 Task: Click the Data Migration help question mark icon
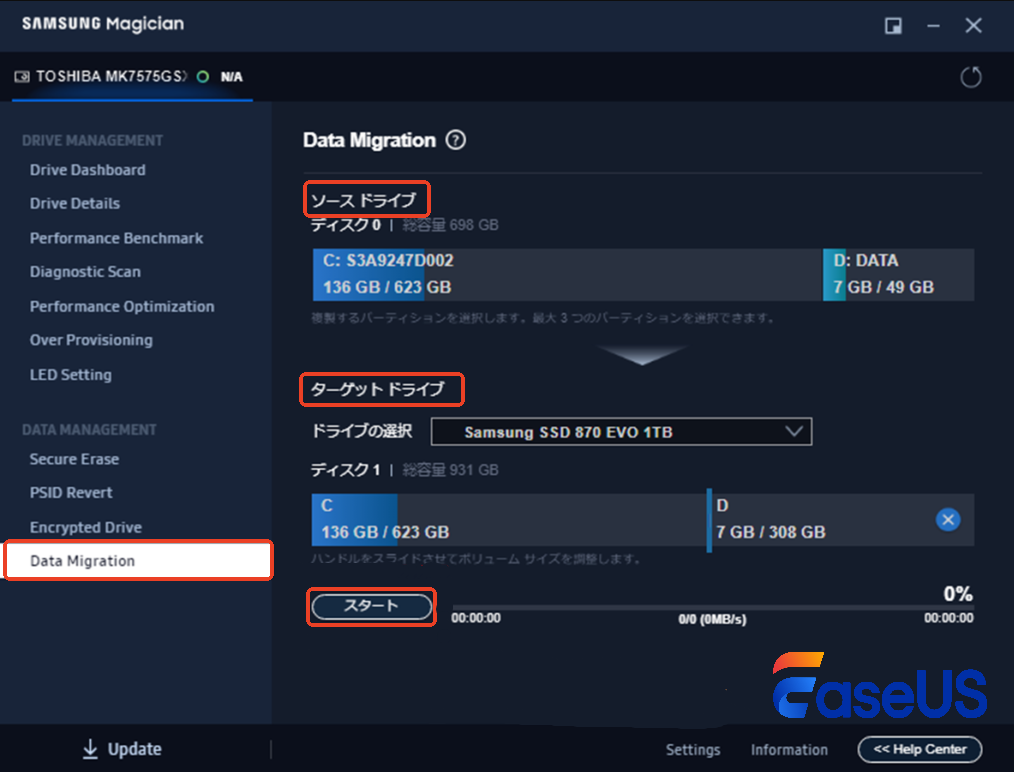click(x=456, y=141)
